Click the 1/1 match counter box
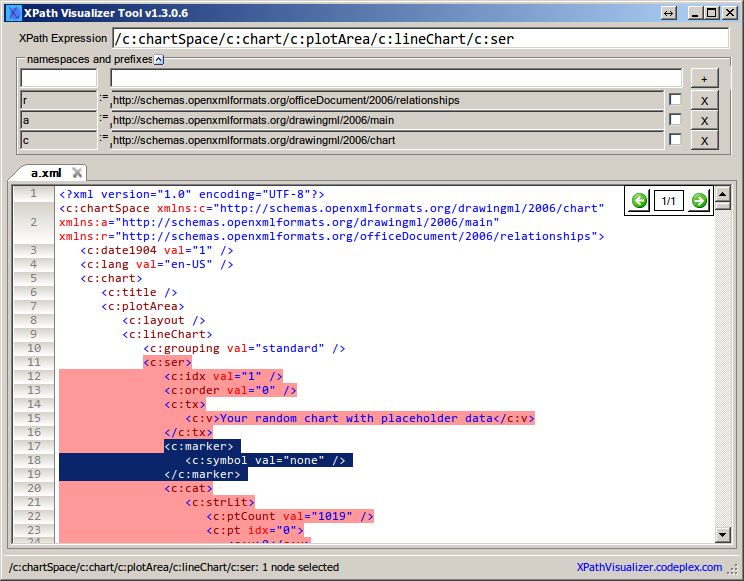This screenshot has height=581, width=744. [x=668, y=201]
